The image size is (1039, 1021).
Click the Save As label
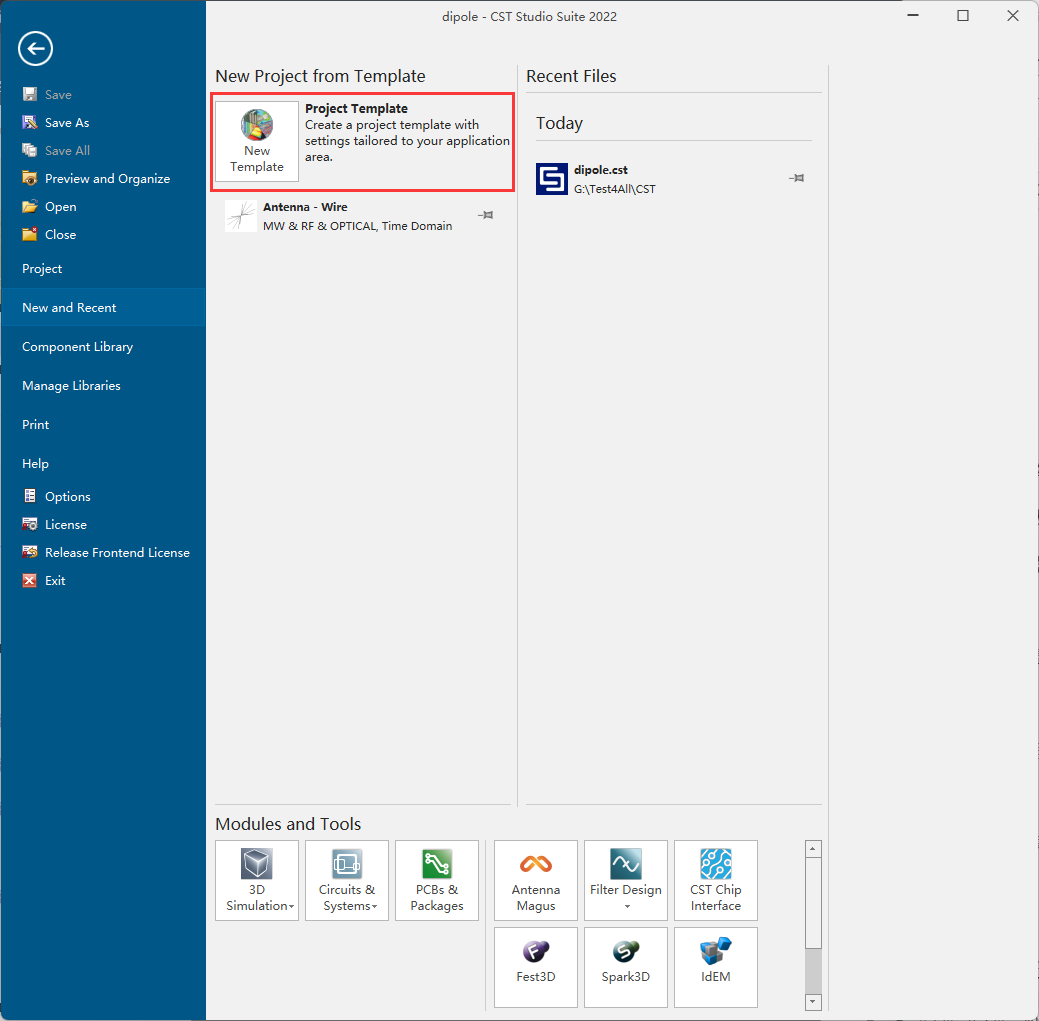67,123
